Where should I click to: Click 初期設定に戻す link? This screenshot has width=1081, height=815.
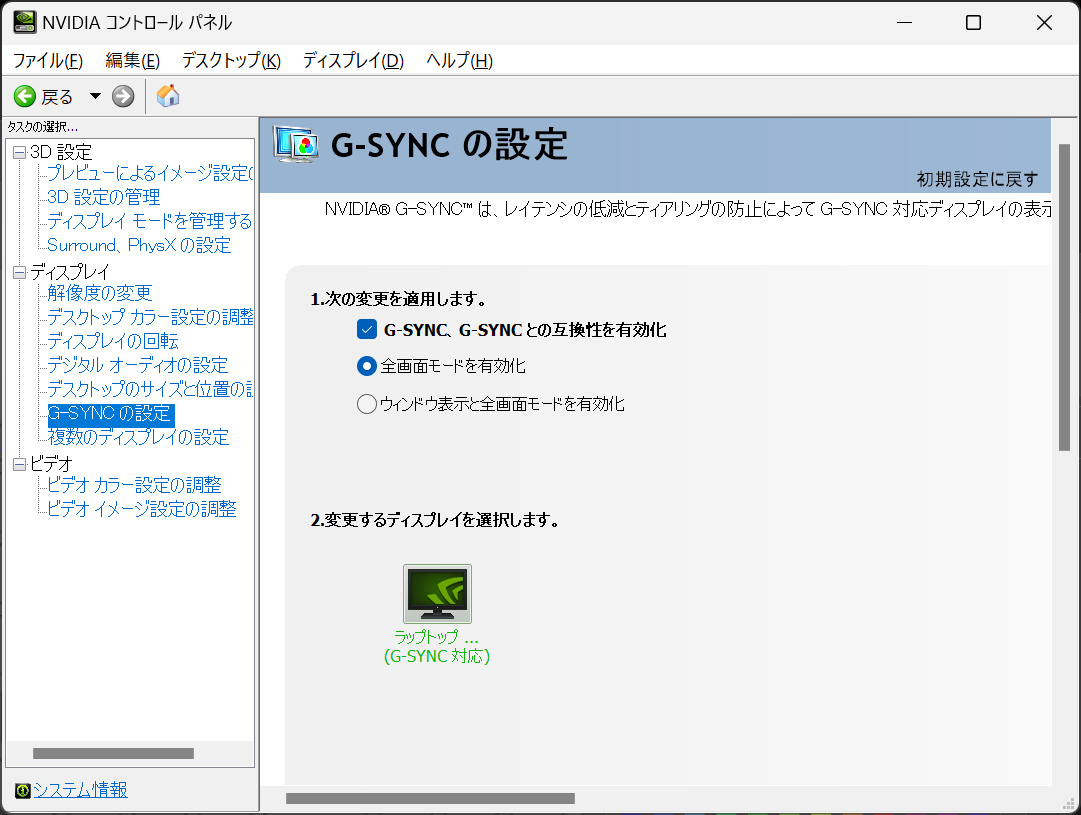tap(977, 179)
